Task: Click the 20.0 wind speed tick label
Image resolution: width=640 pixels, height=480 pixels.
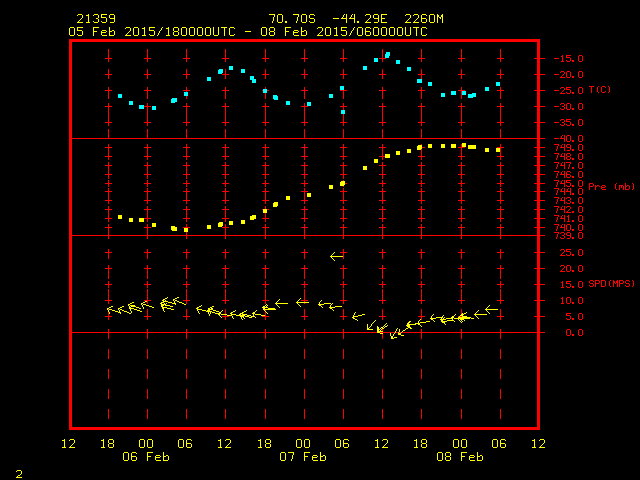Action: click(x=571, y=269)
